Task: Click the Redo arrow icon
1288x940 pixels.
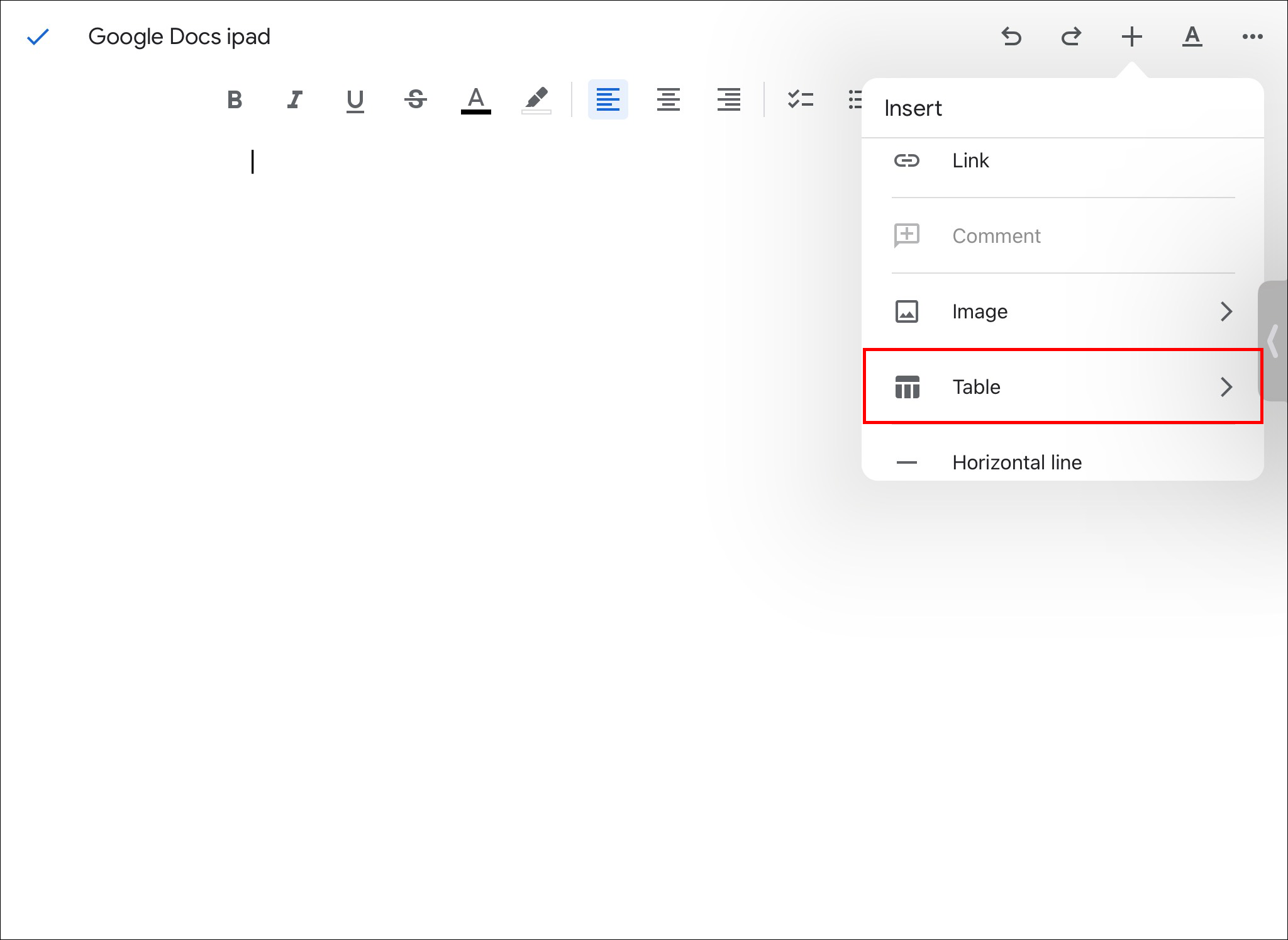Action: (x=1071, y=36)
